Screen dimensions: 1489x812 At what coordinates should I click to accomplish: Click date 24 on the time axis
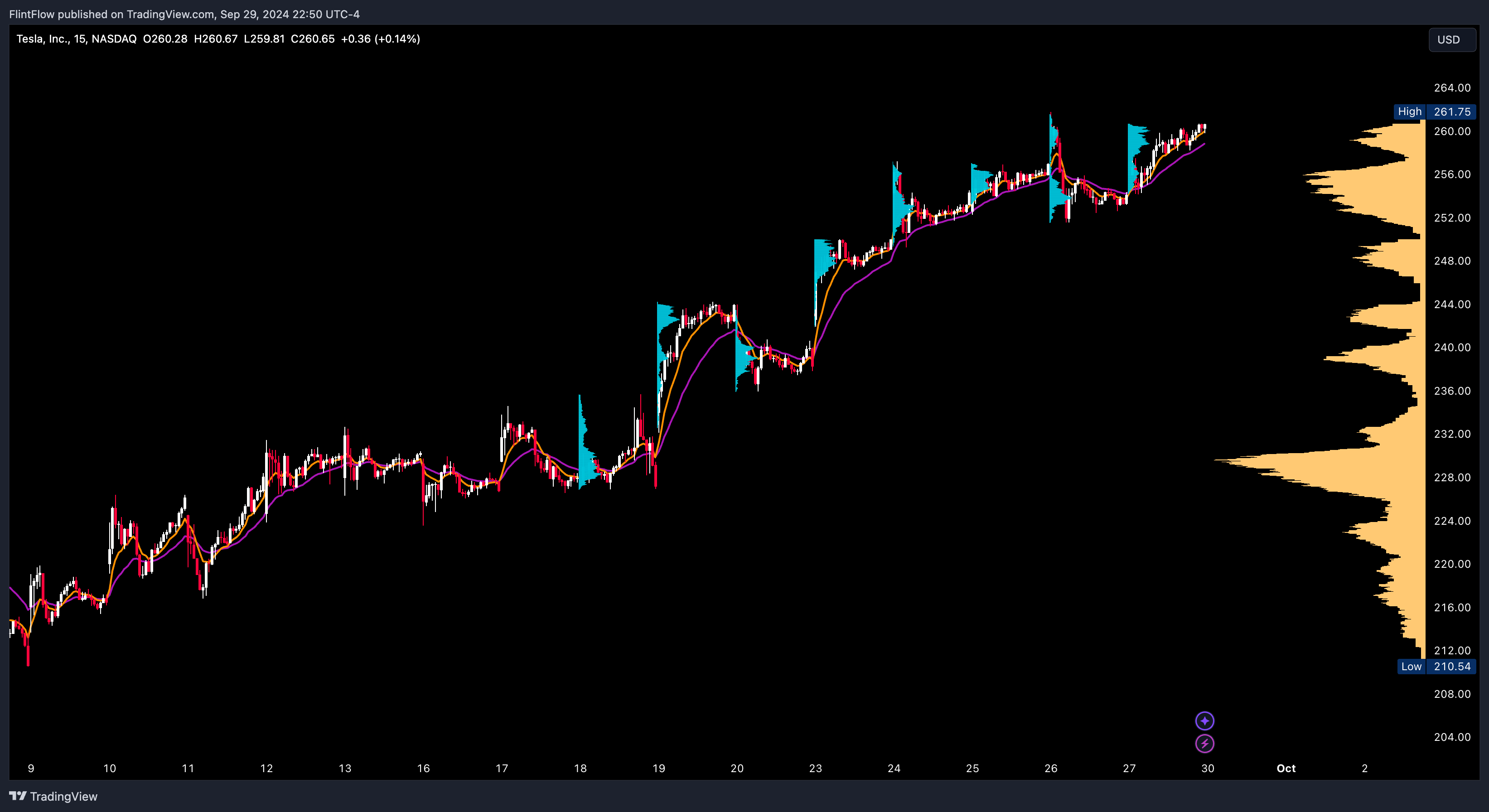(894, 768)
